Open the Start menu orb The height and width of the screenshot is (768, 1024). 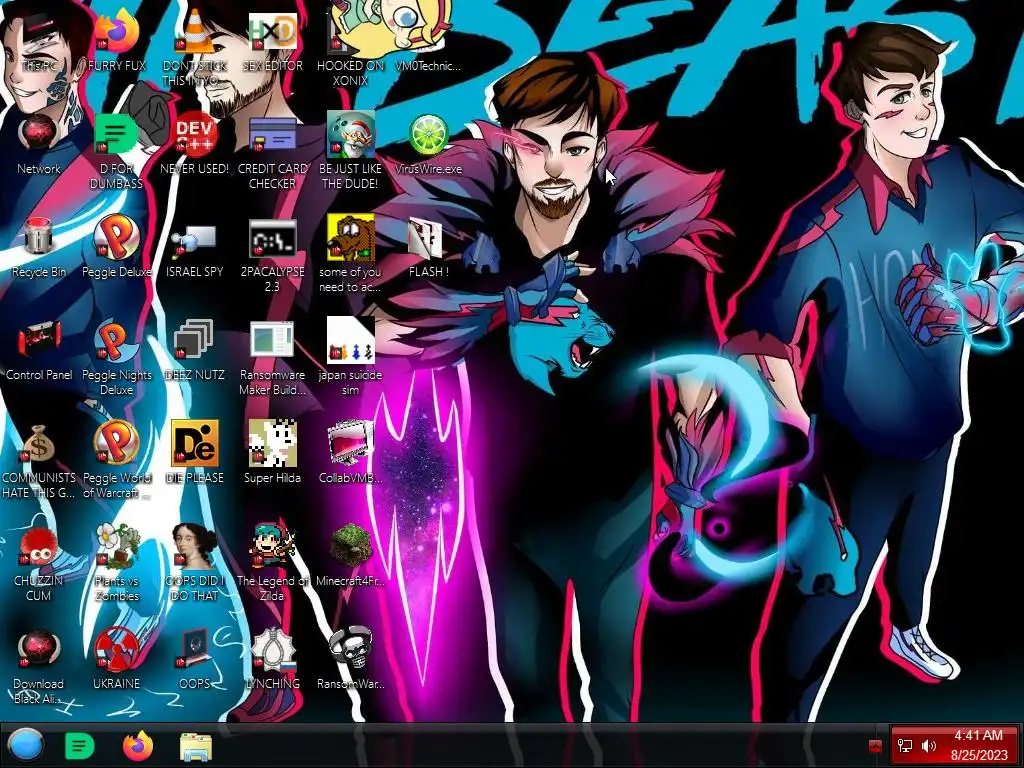click(x=24, y=745)
